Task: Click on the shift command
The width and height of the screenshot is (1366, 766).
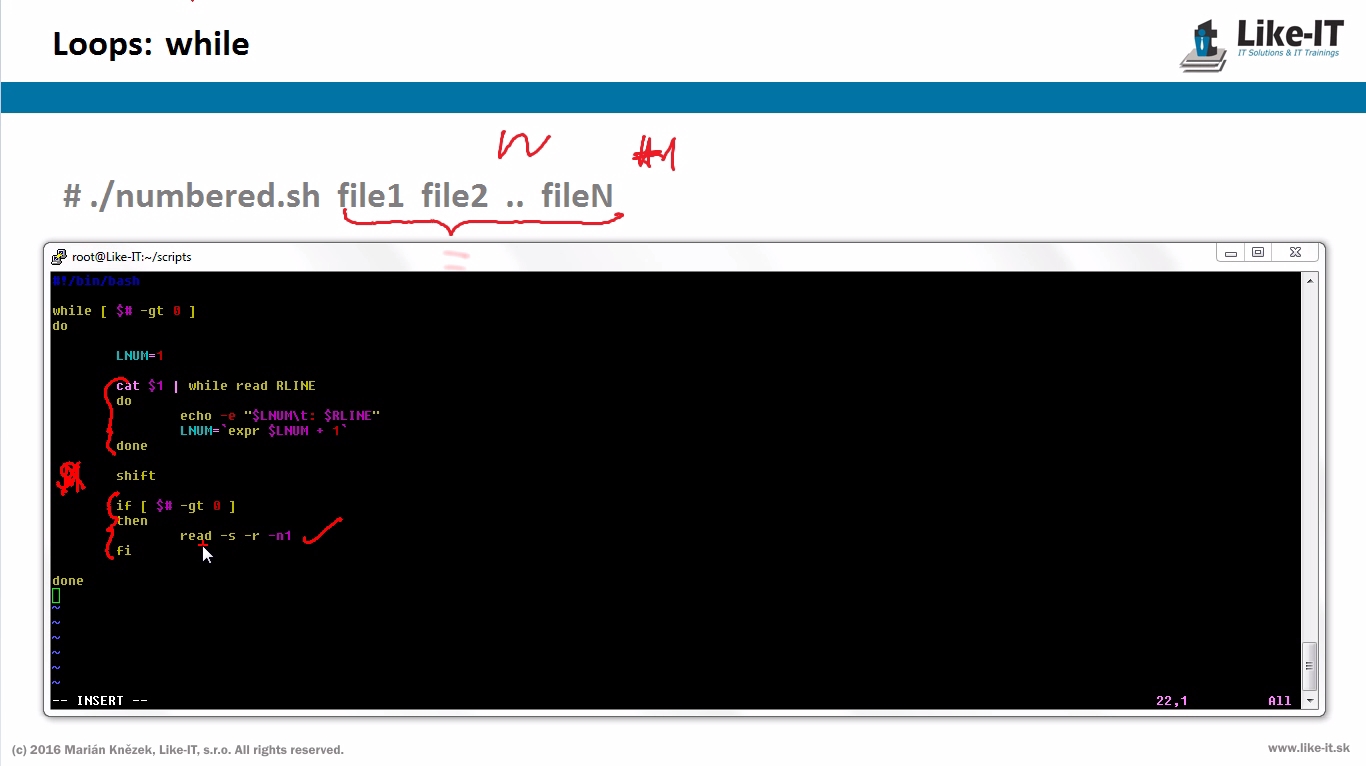Action: [135, 476]
